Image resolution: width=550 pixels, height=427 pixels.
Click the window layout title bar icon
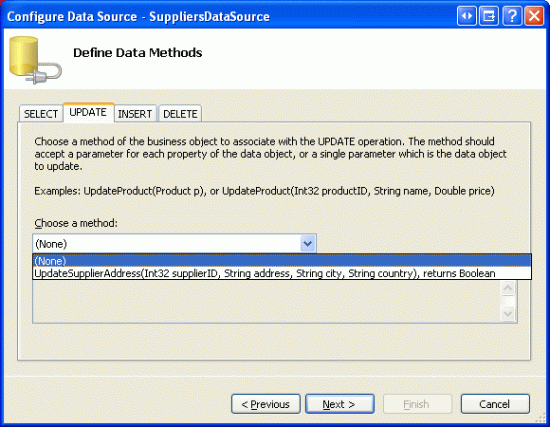[x=489, y=16]
